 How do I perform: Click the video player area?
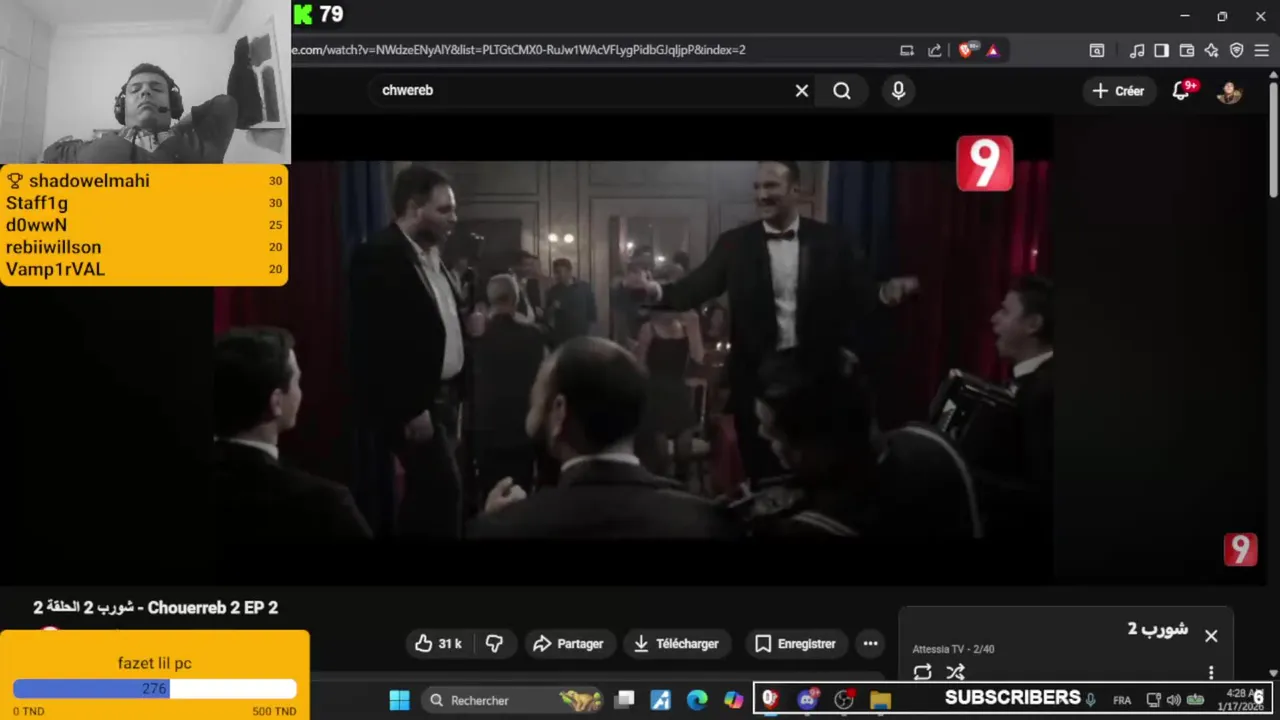coord(632,350)
